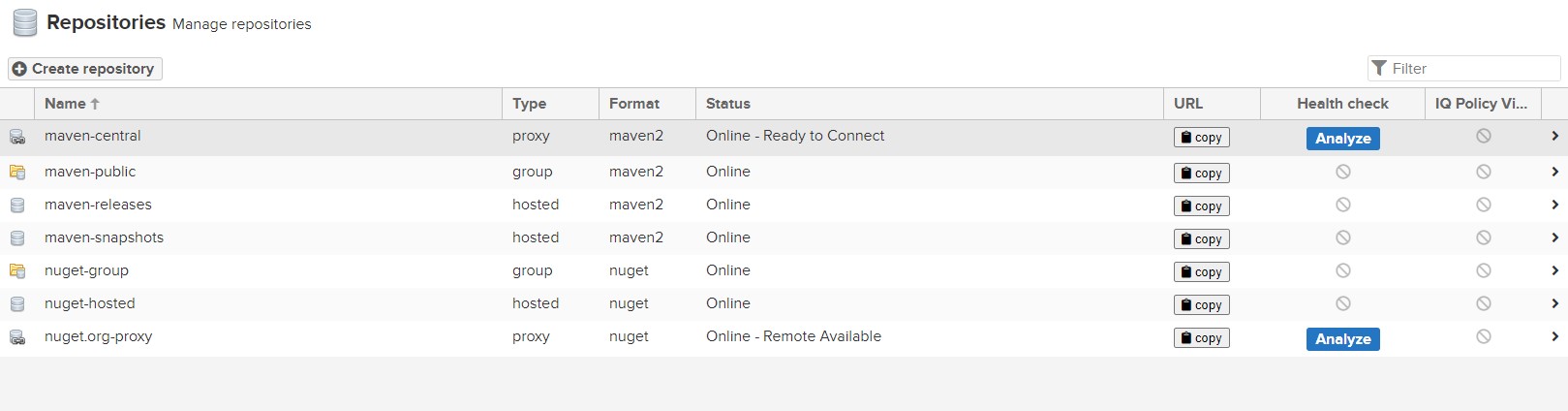
Task: Focus the Filter search field
Action: pyautogui.click(x=1471, y=69)
